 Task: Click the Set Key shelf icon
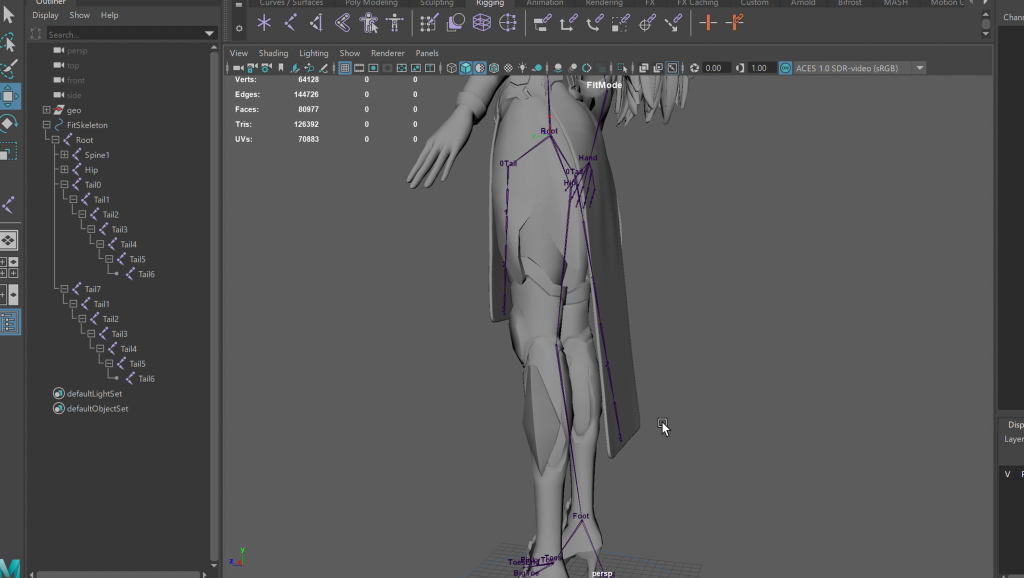tap(708, 23)
